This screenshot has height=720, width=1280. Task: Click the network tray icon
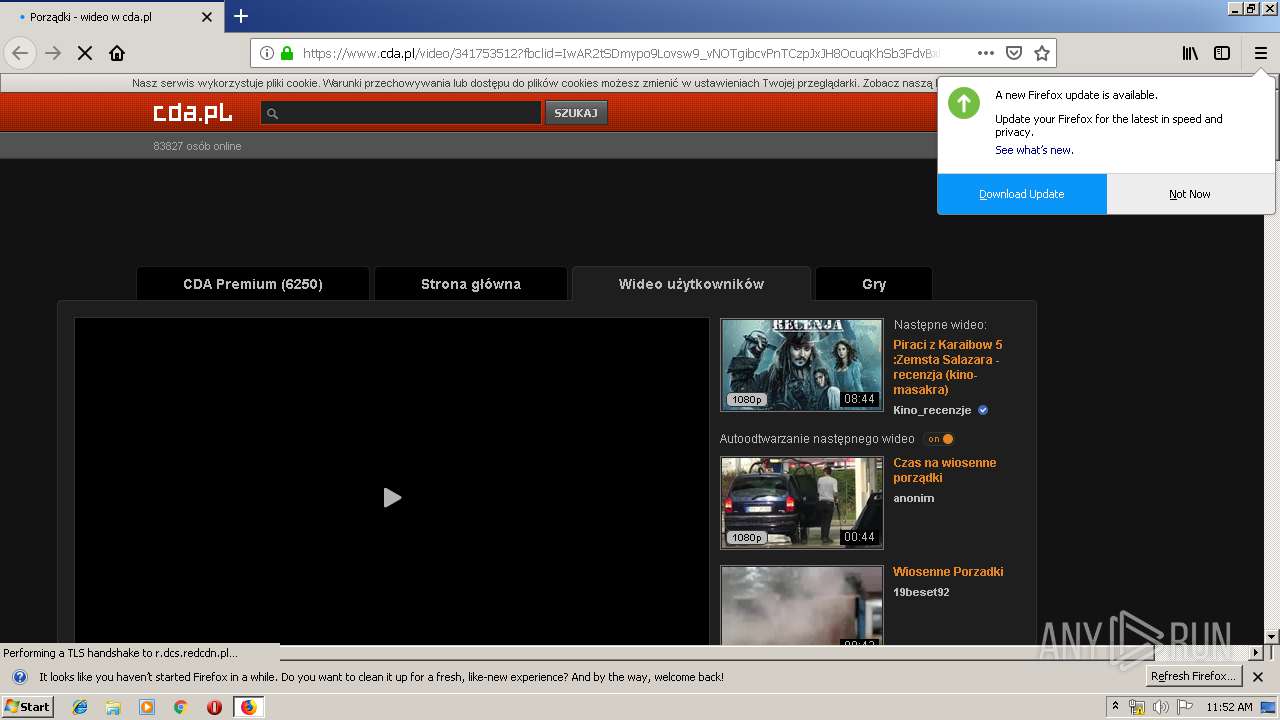click(1137, 707)
